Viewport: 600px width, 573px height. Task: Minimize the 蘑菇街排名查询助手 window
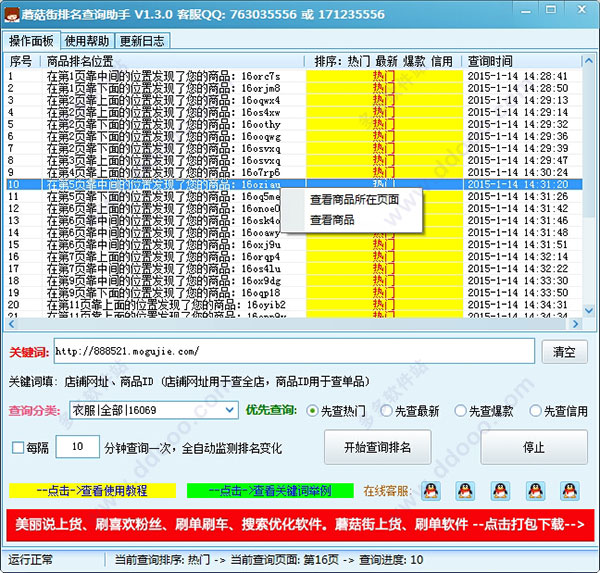coord(526,11)
